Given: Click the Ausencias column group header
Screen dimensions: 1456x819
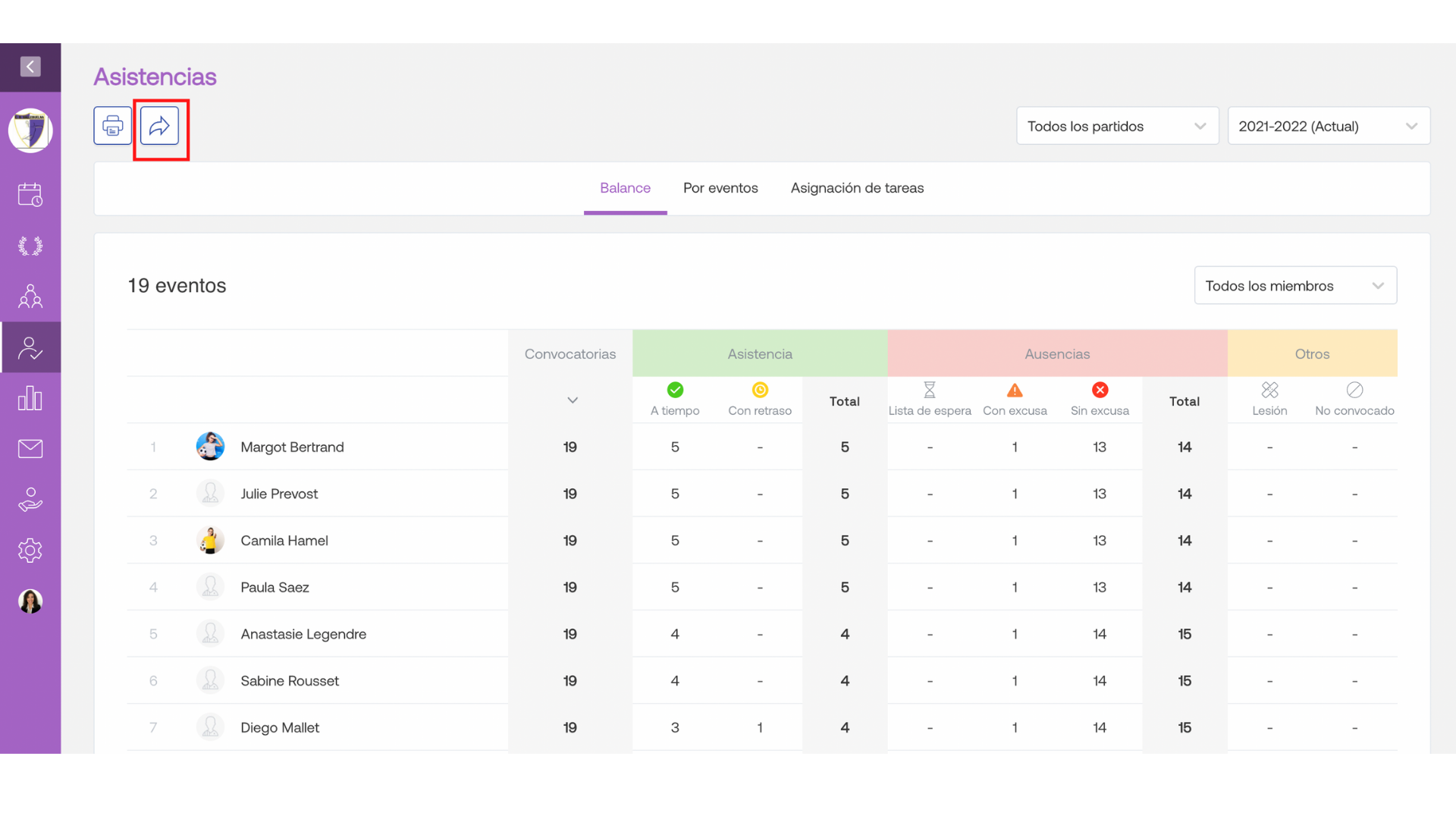Looking at the screenshot, I should pos(1057,354).
